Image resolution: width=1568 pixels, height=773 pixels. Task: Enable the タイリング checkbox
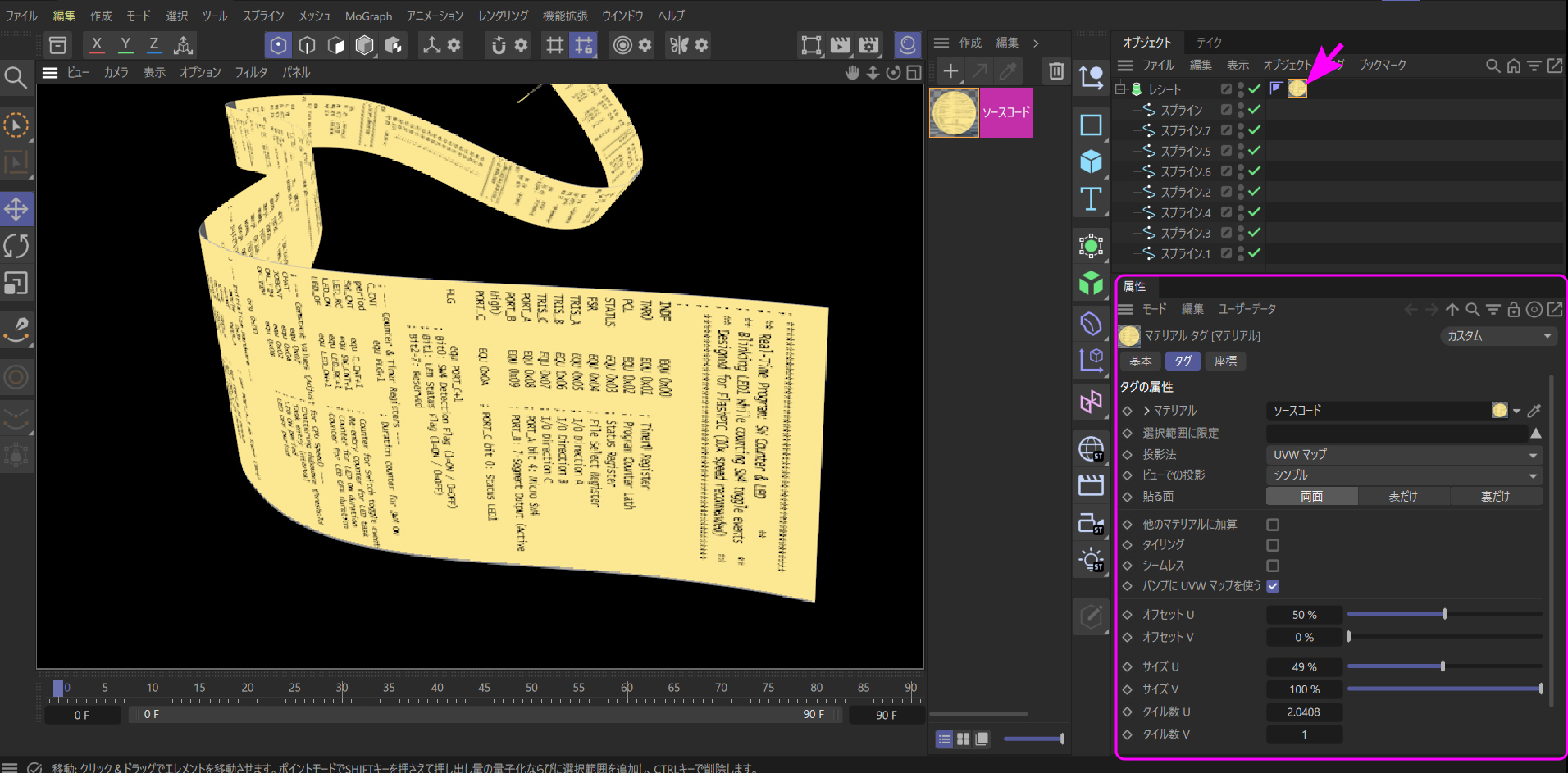(1273, 545)
